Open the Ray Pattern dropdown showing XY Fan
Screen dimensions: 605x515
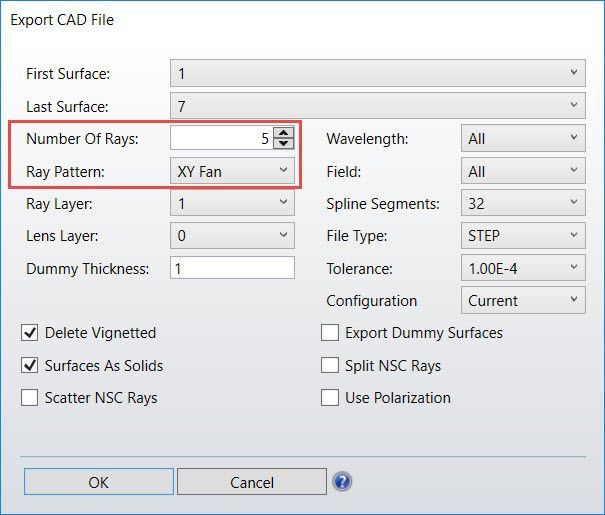[232, 171]
